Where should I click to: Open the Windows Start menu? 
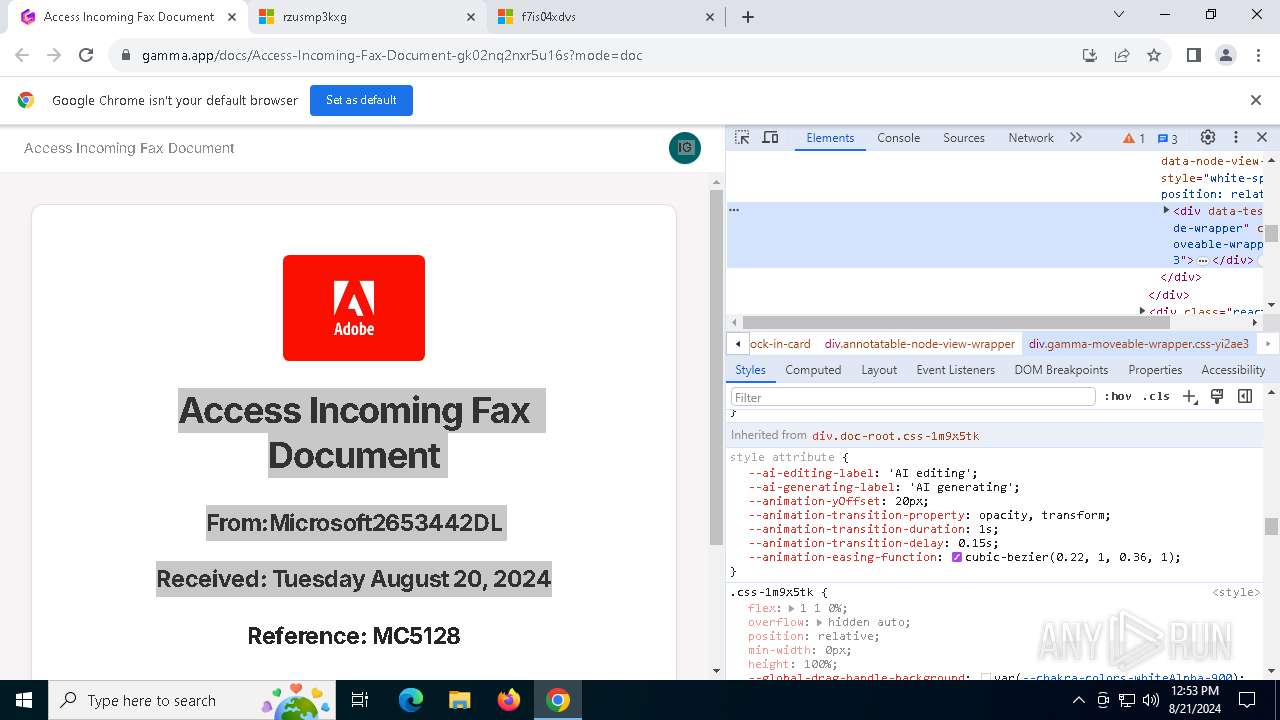pyautogui.click(x=24, y=700)
